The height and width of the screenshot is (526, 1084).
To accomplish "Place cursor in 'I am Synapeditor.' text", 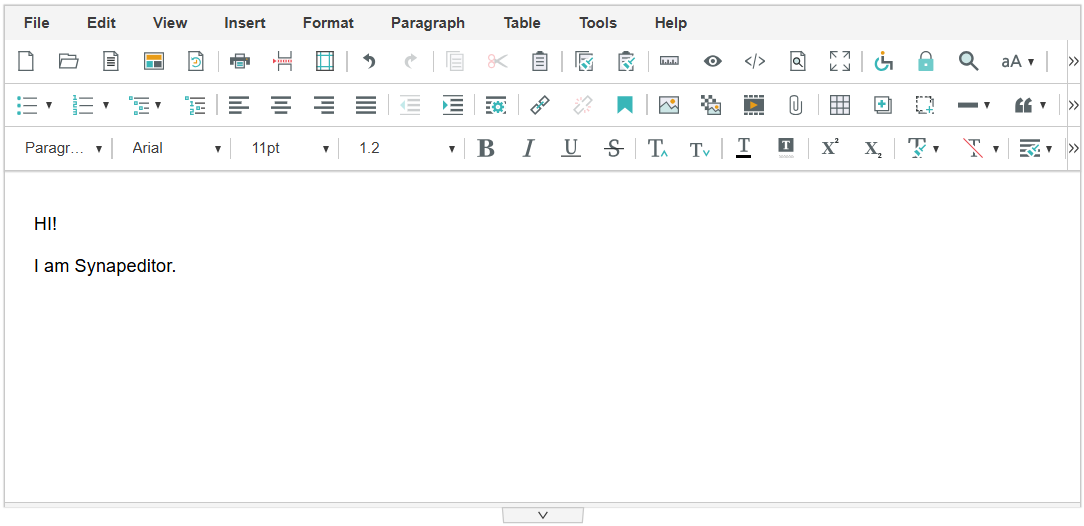I will (x=105, y=266).
